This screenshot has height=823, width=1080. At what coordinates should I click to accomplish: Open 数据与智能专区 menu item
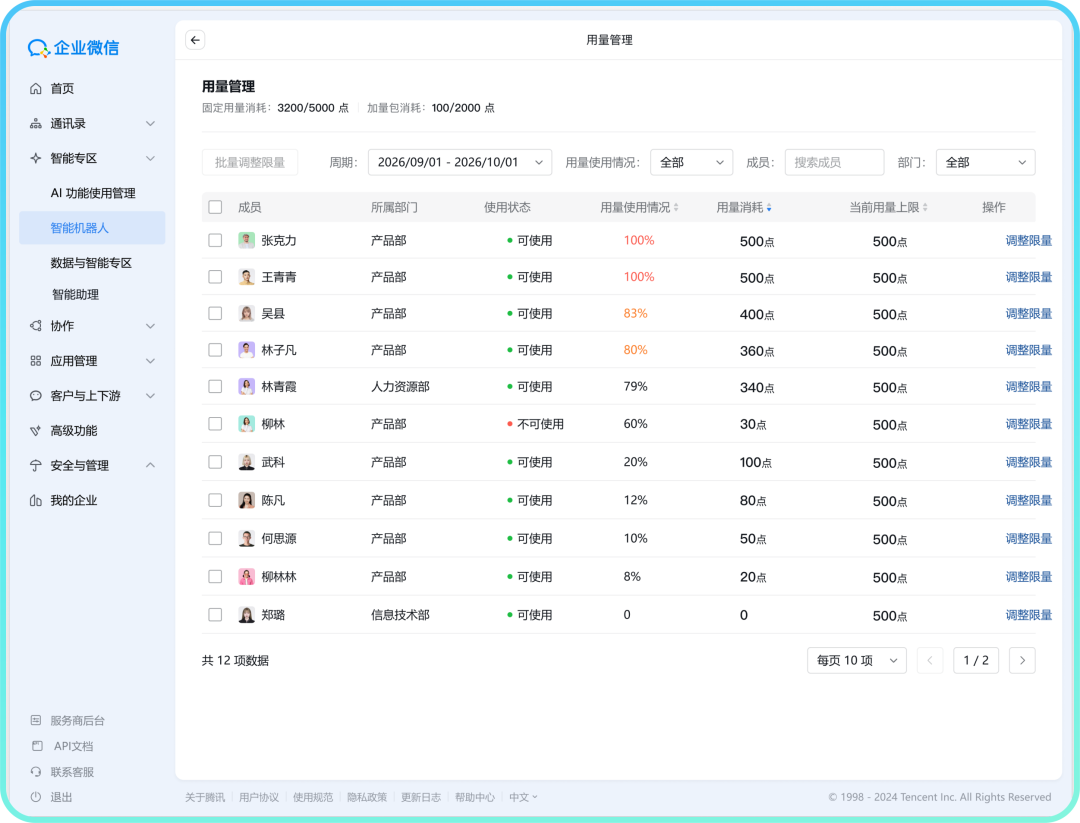point(92,263)
